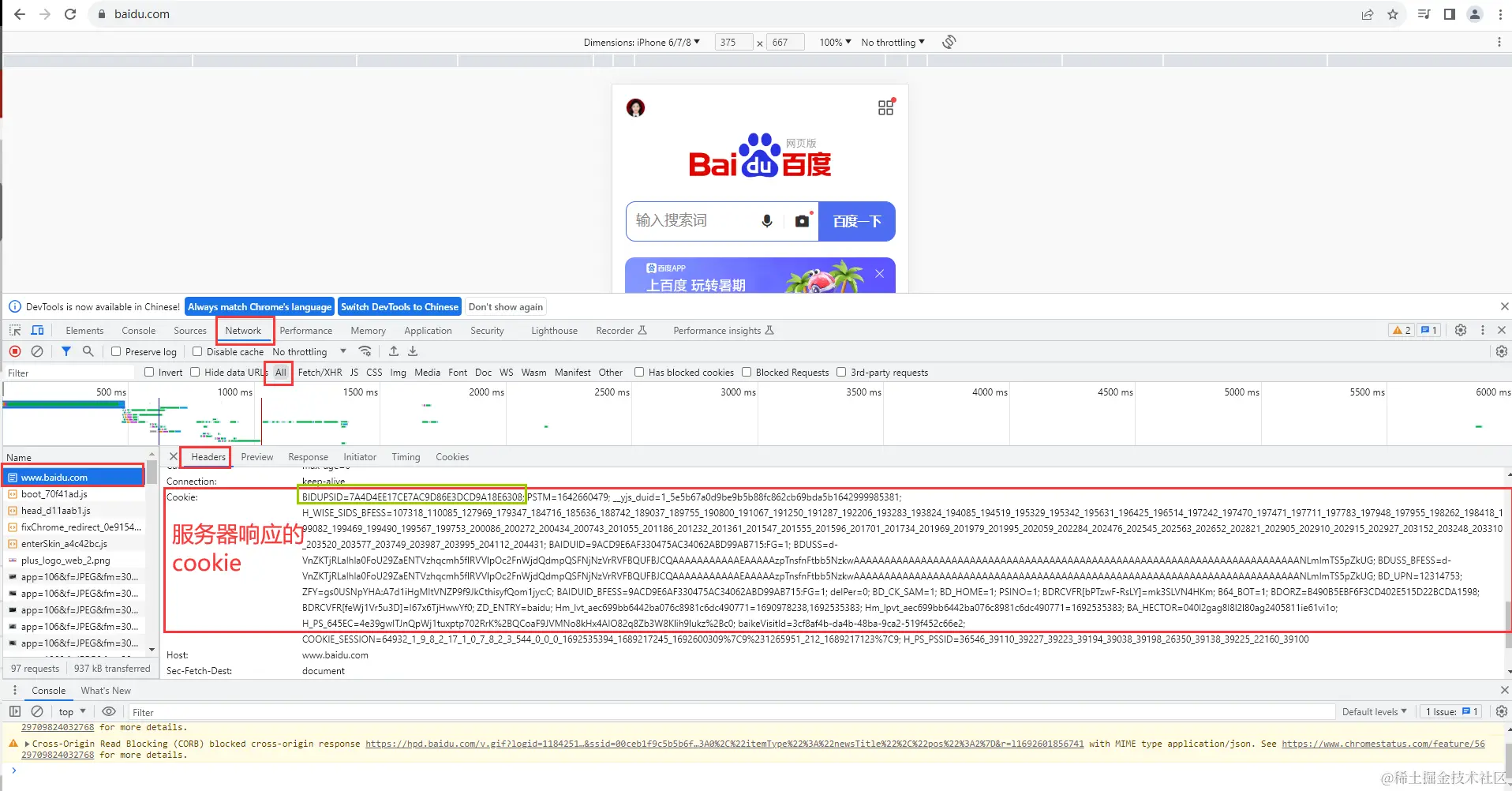Click the network Filter text field
1512x791 pixels.
(x=69, y=373)
